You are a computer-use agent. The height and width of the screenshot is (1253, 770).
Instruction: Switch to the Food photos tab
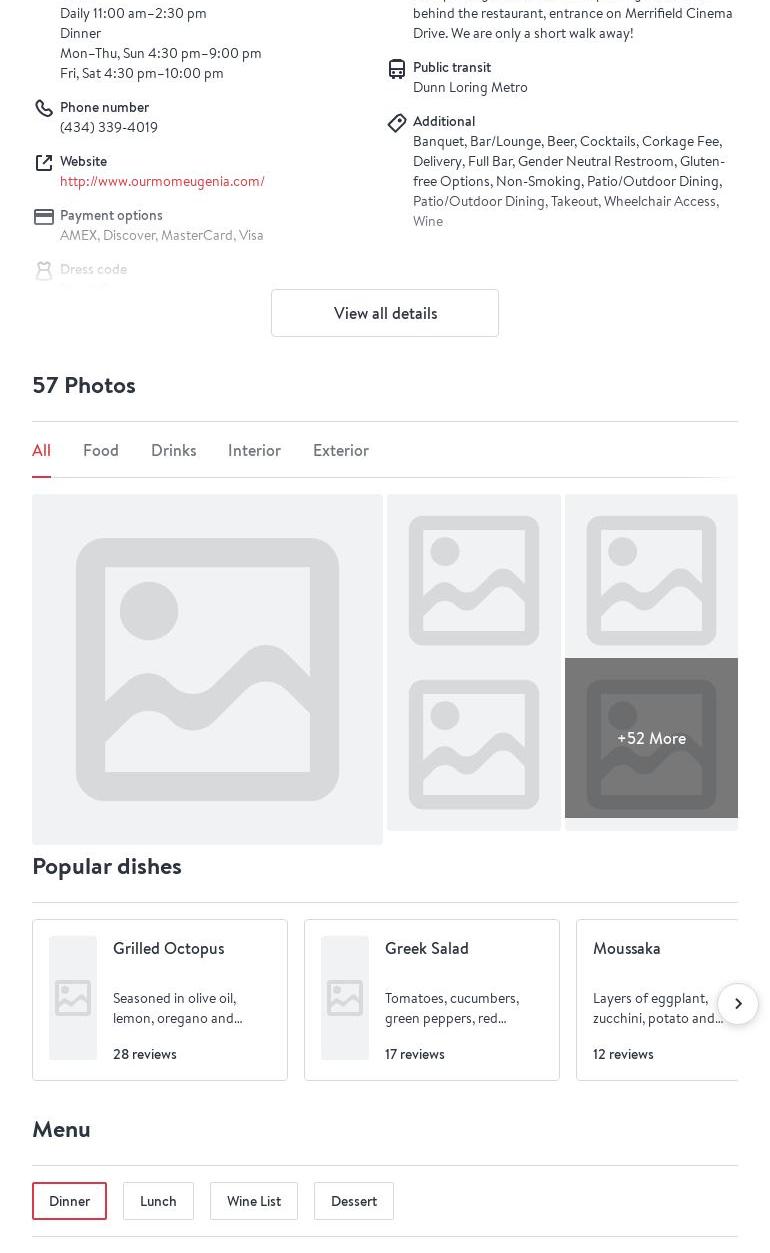(x=101, y=450)
